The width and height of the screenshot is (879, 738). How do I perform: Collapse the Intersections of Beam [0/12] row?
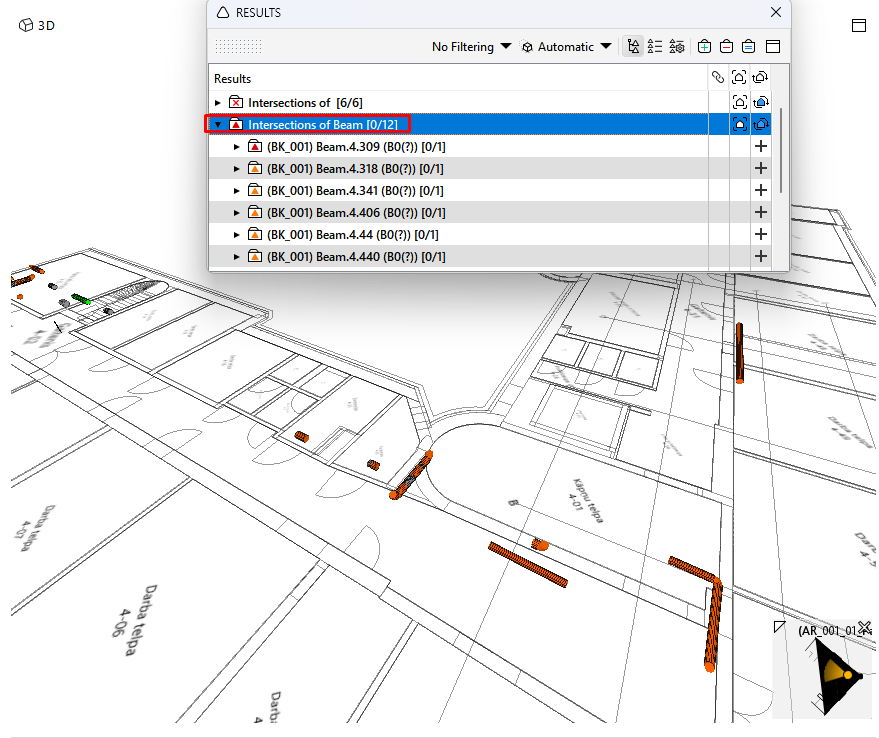218,124
